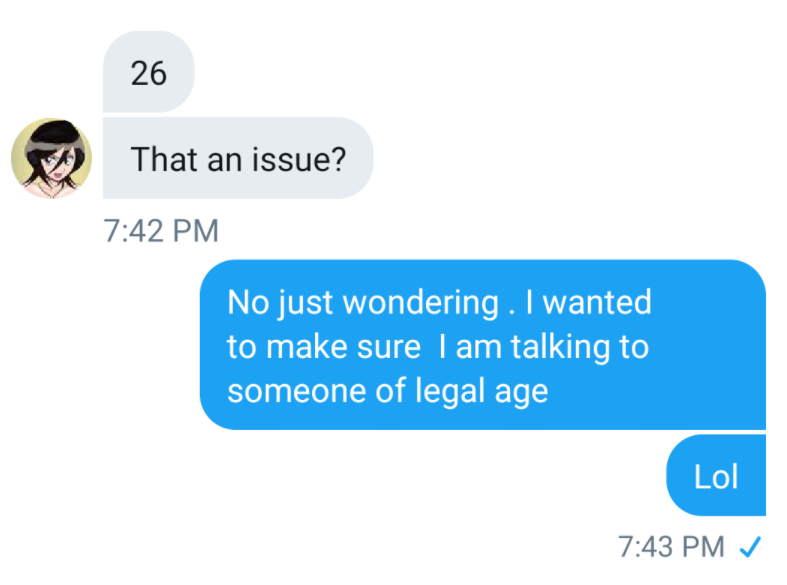Click the word "wanted" in the sent message
This screenshot has width=787, height=585.
597,302
